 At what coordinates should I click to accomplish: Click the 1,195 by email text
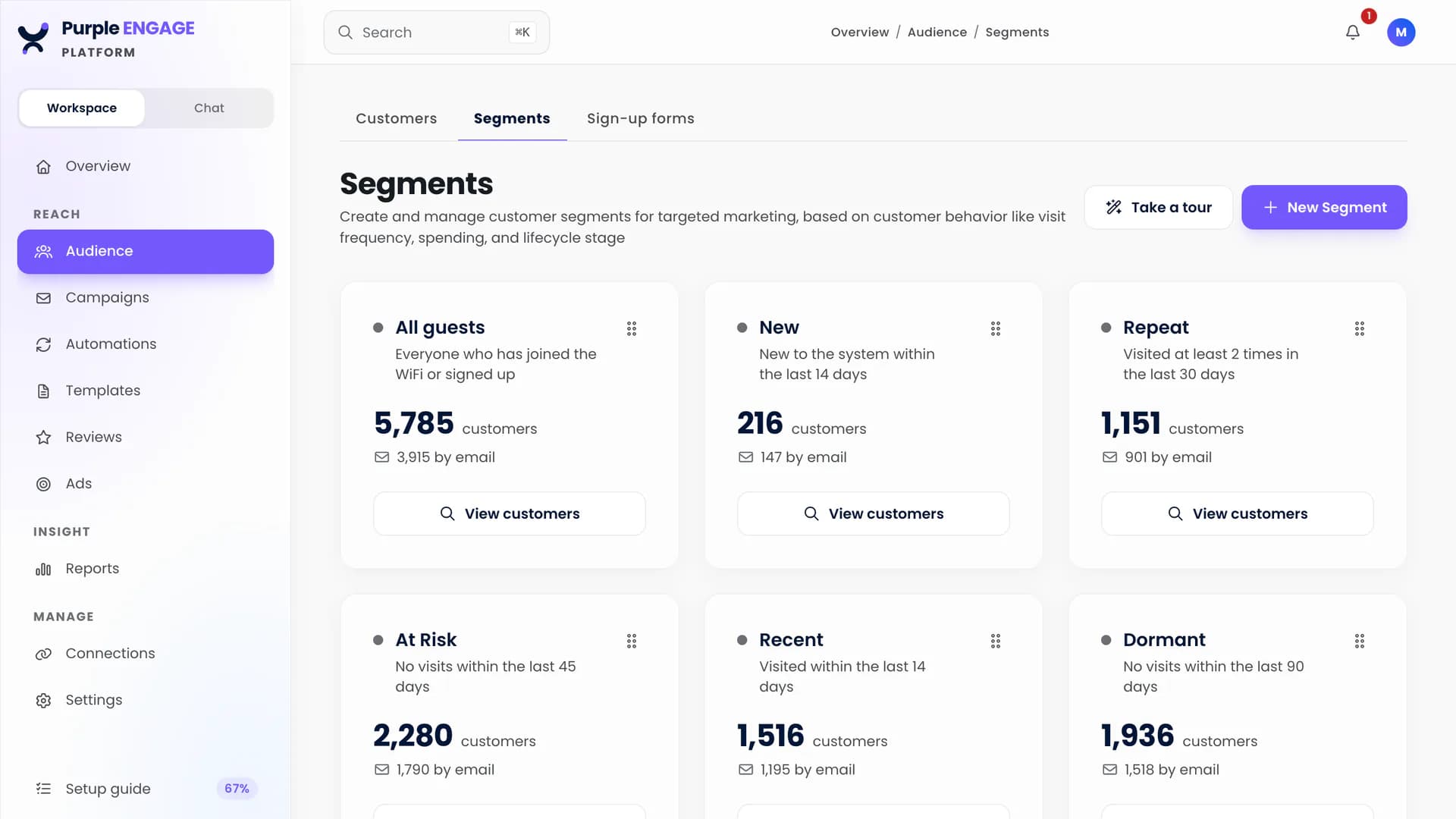coord(808,770)
